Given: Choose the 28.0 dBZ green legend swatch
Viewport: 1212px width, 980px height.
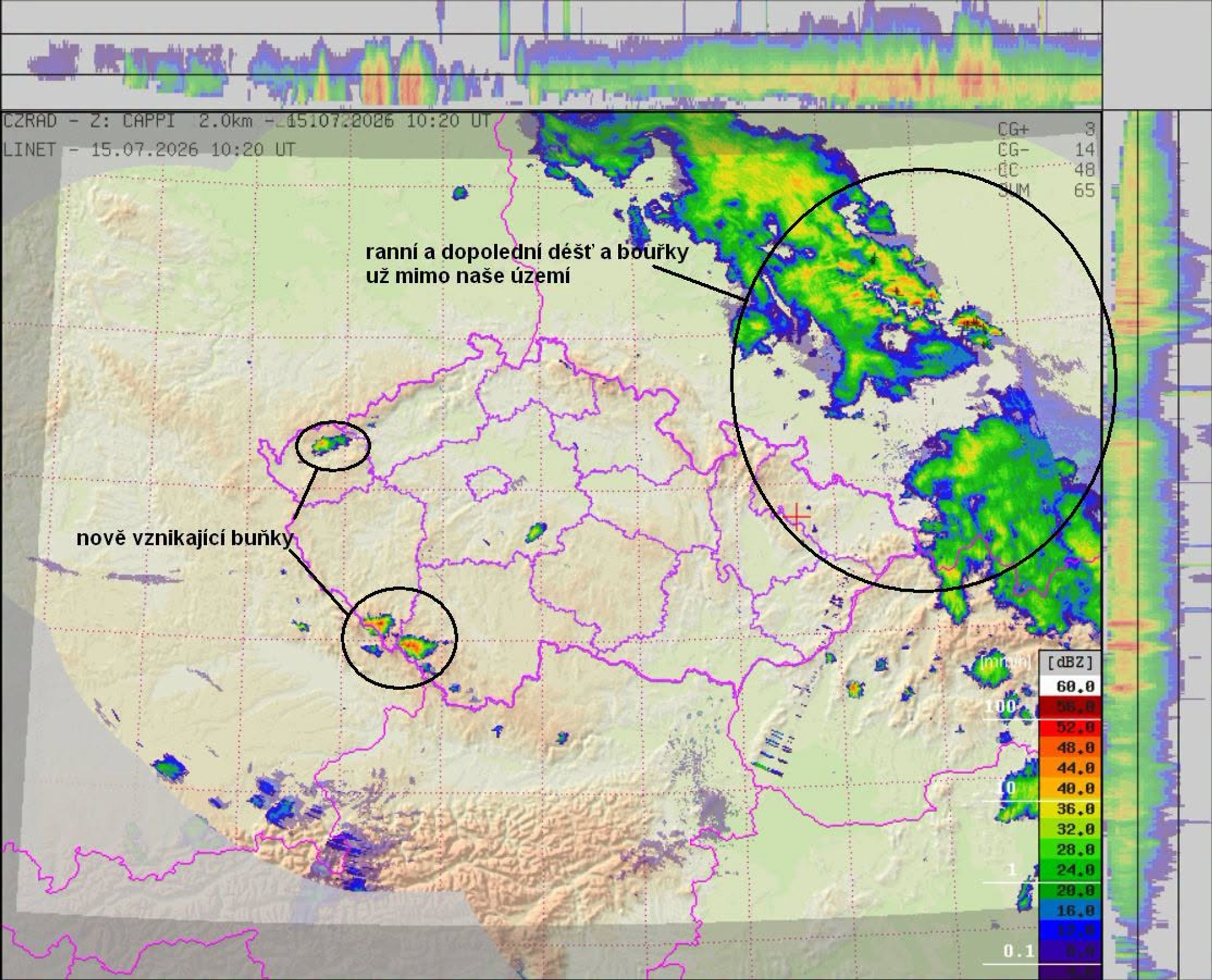Looking at the screenshot, I should (1070, 849).
